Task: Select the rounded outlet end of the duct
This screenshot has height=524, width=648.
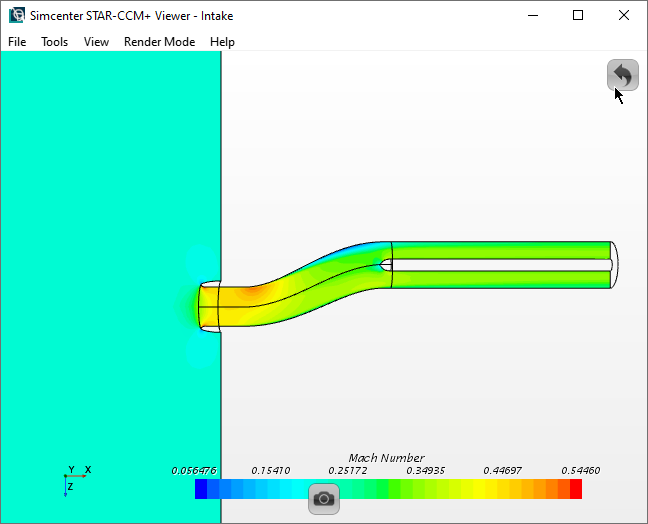Action: 616,266
